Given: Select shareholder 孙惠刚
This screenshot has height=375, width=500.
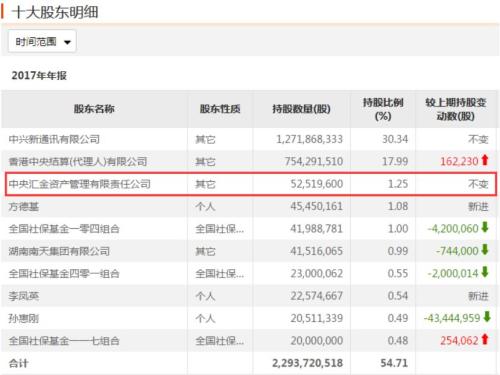Looking at the screenshot, I should pos(24,318).
